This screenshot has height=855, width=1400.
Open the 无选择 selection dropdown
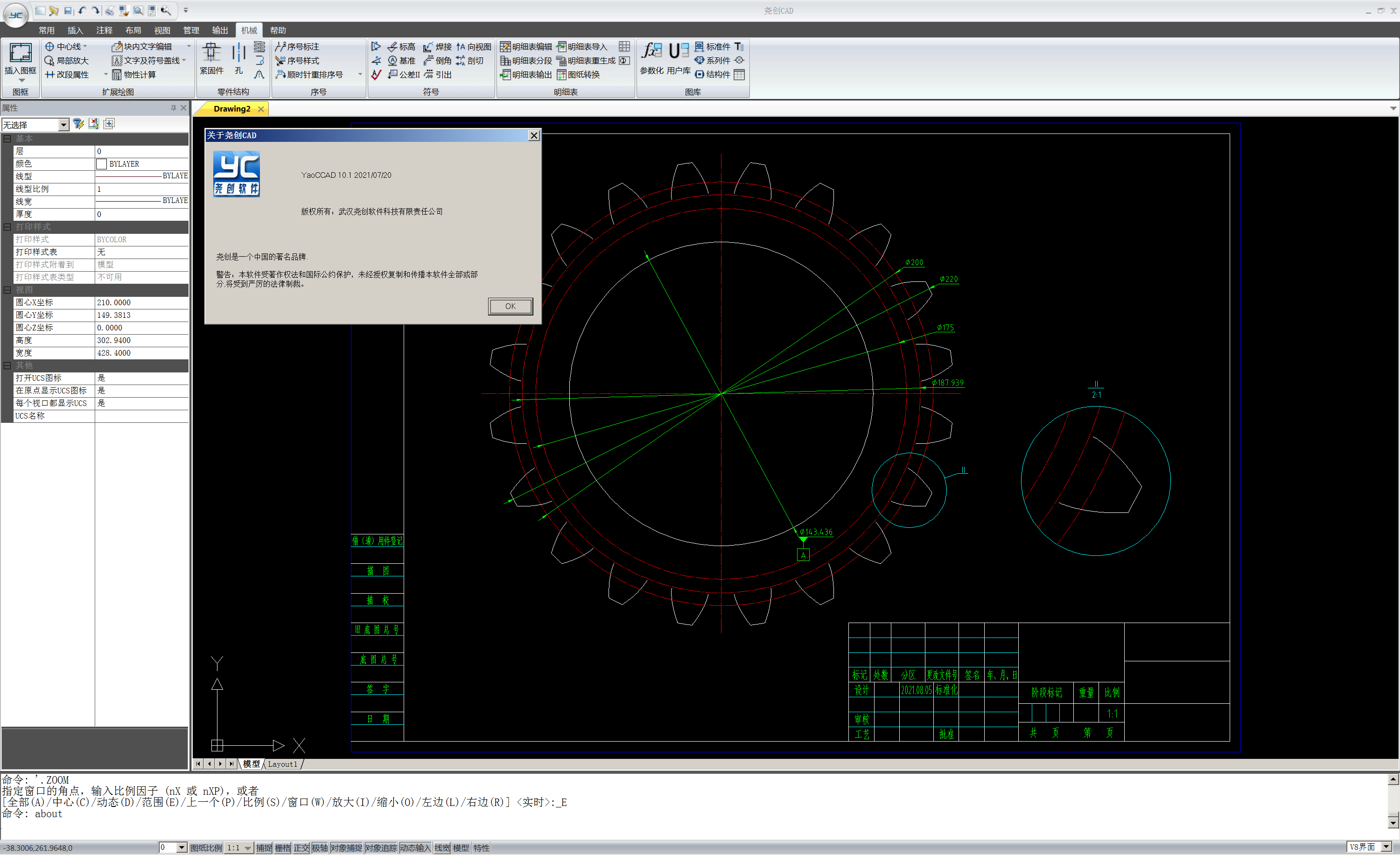[63, 125]
